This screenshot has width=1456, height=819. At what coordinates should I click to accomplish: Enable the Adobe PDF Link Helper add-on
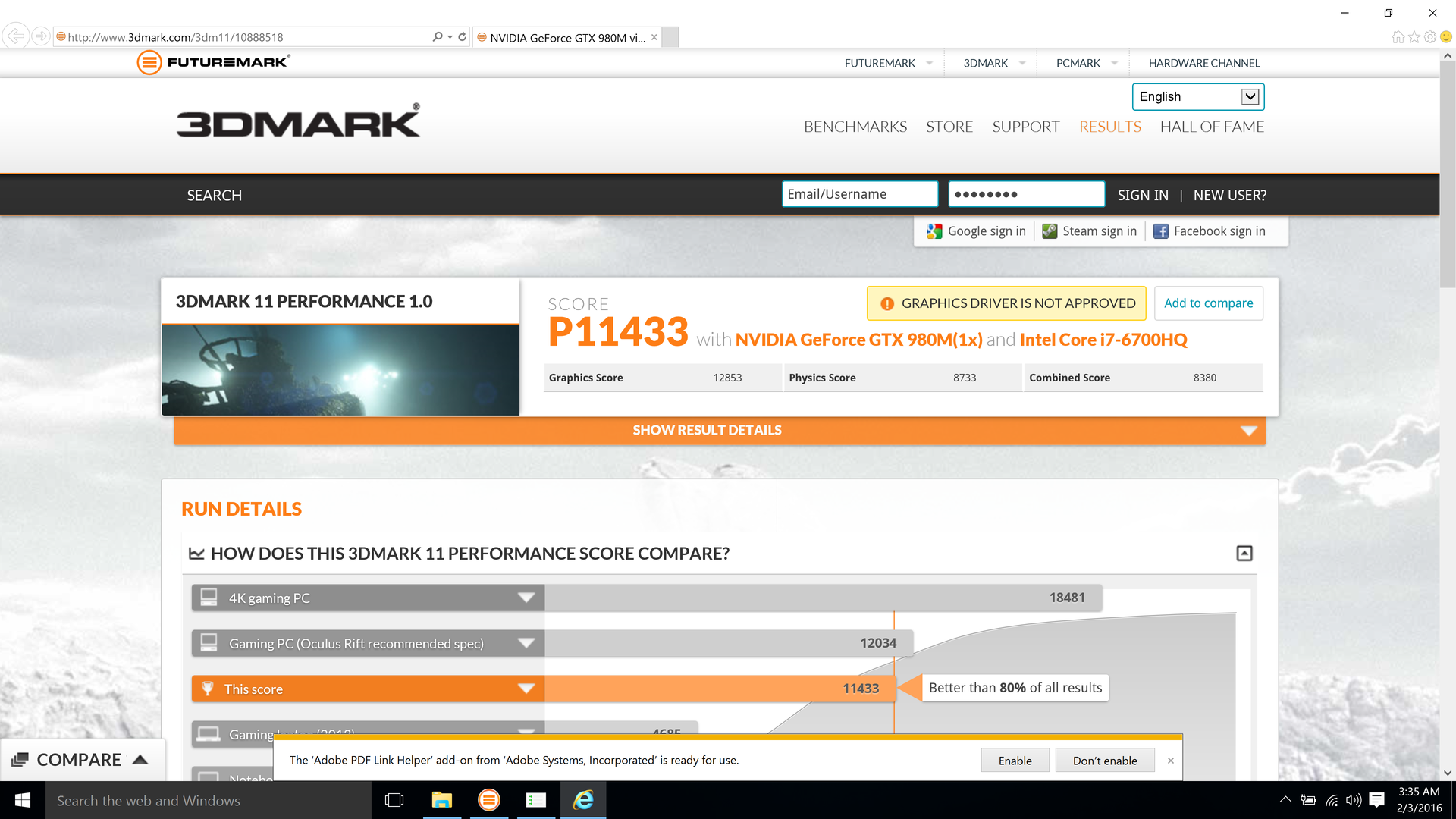pyautogui.click(x=1015, y=761)
